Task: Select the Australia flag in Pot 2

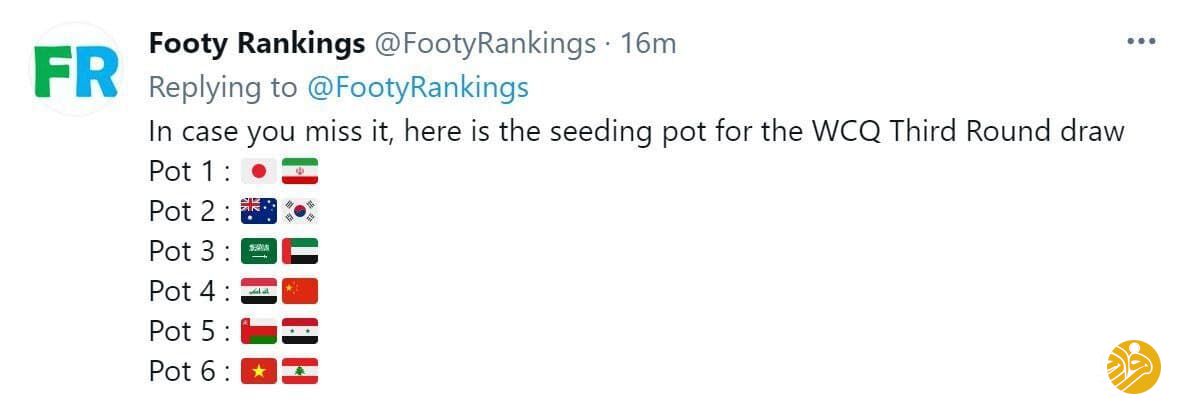Action: [259, 211]
